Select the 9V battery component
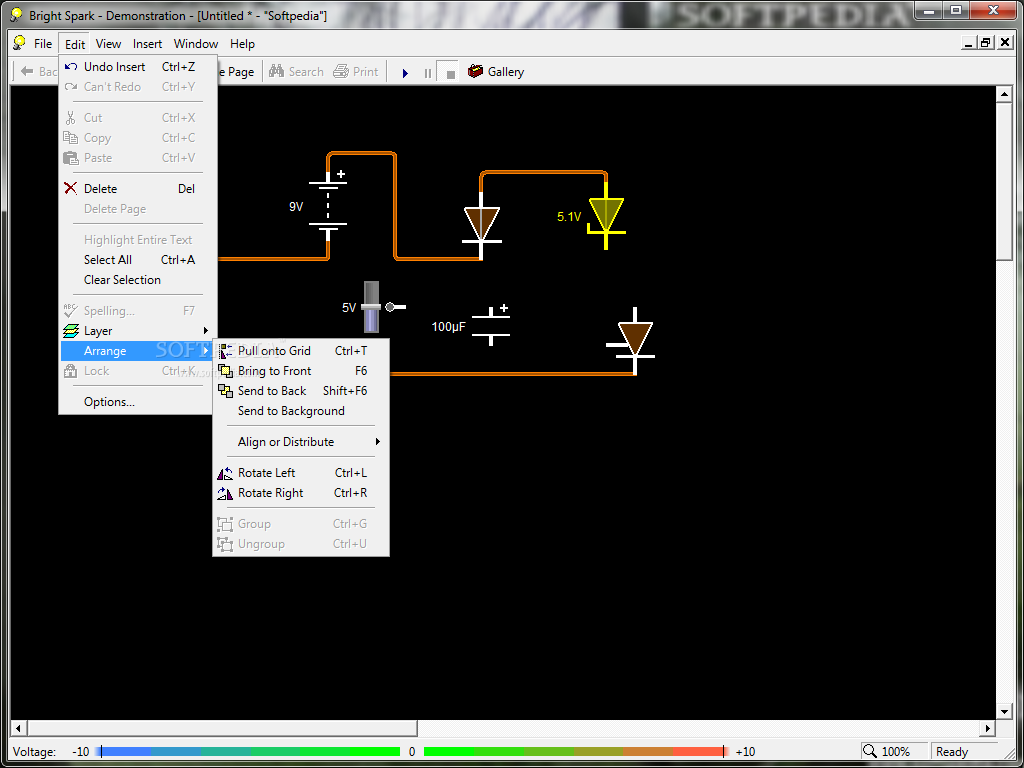Image resolution: width=1024 pixels, height=768 pixels. (x=328, y=204)
